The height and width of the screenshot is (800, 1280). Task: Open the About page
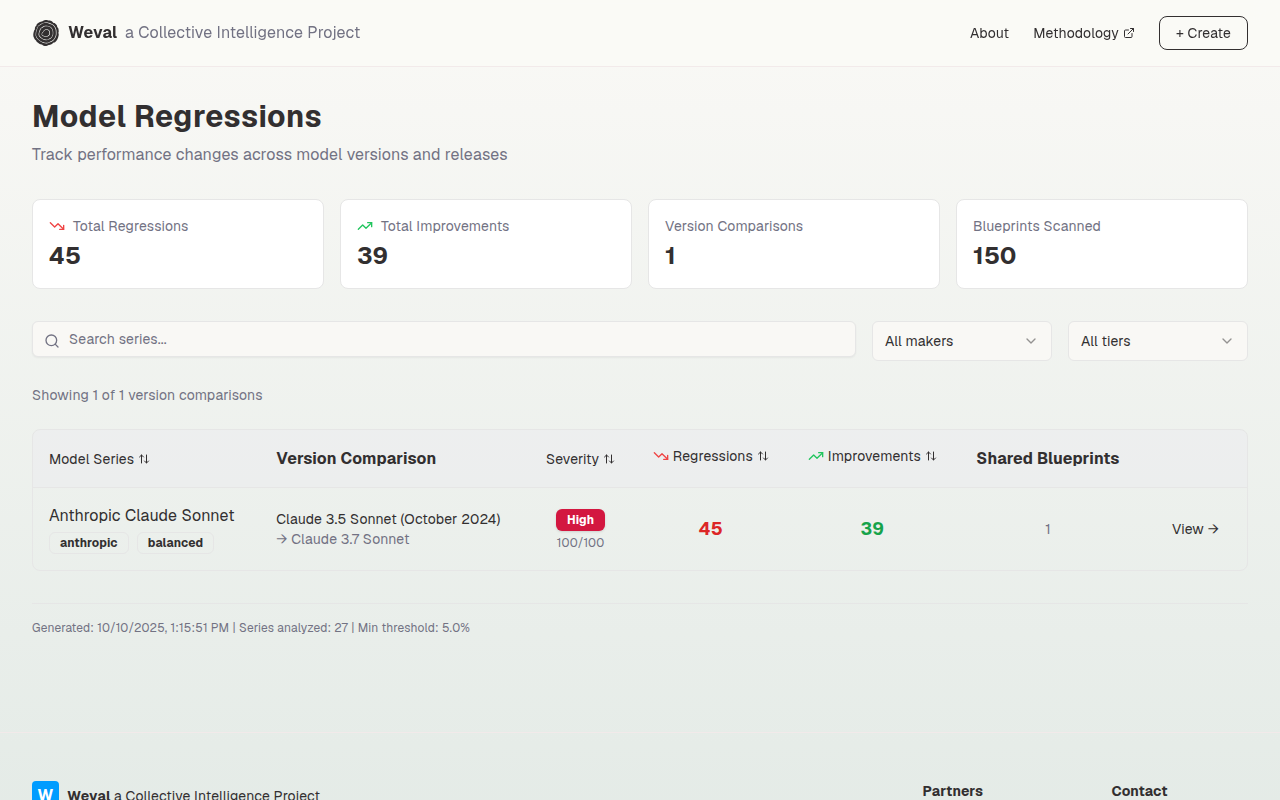coord(989,33)
